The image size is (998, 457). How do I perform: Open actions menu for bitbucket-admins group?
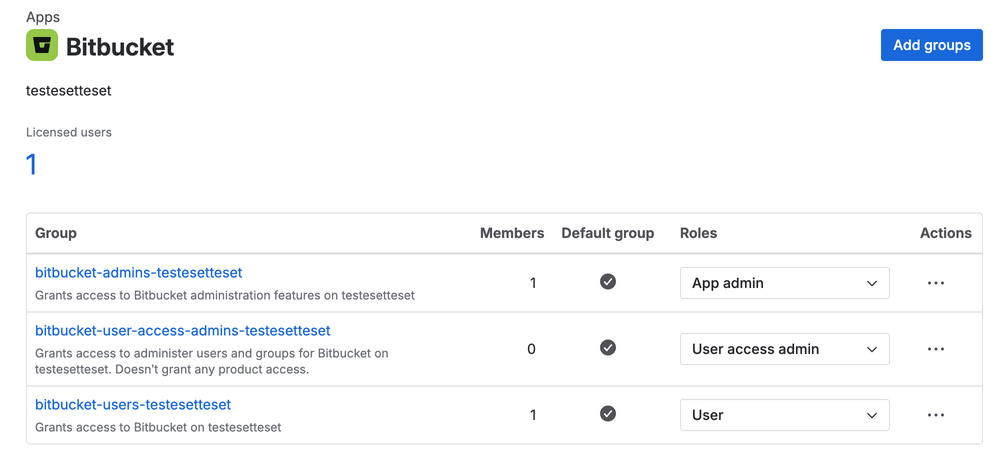[935, 283]
